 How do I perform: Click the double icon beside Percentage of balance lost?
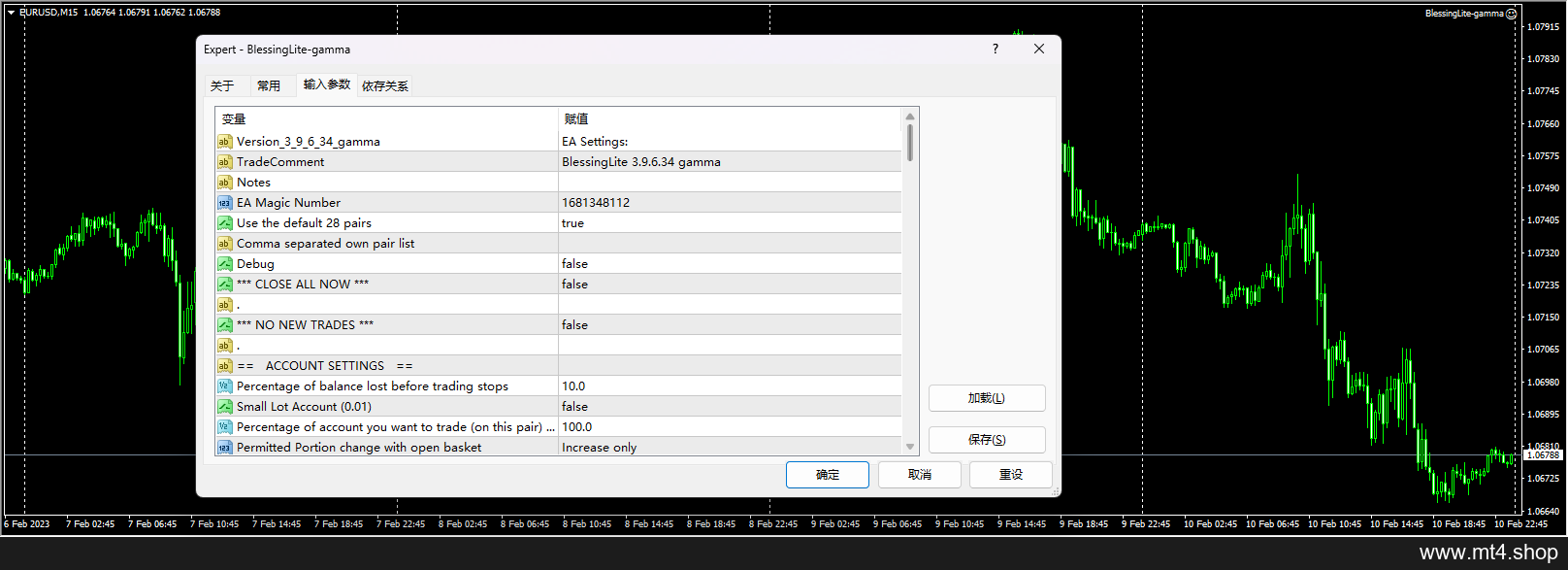pos(224,386)
